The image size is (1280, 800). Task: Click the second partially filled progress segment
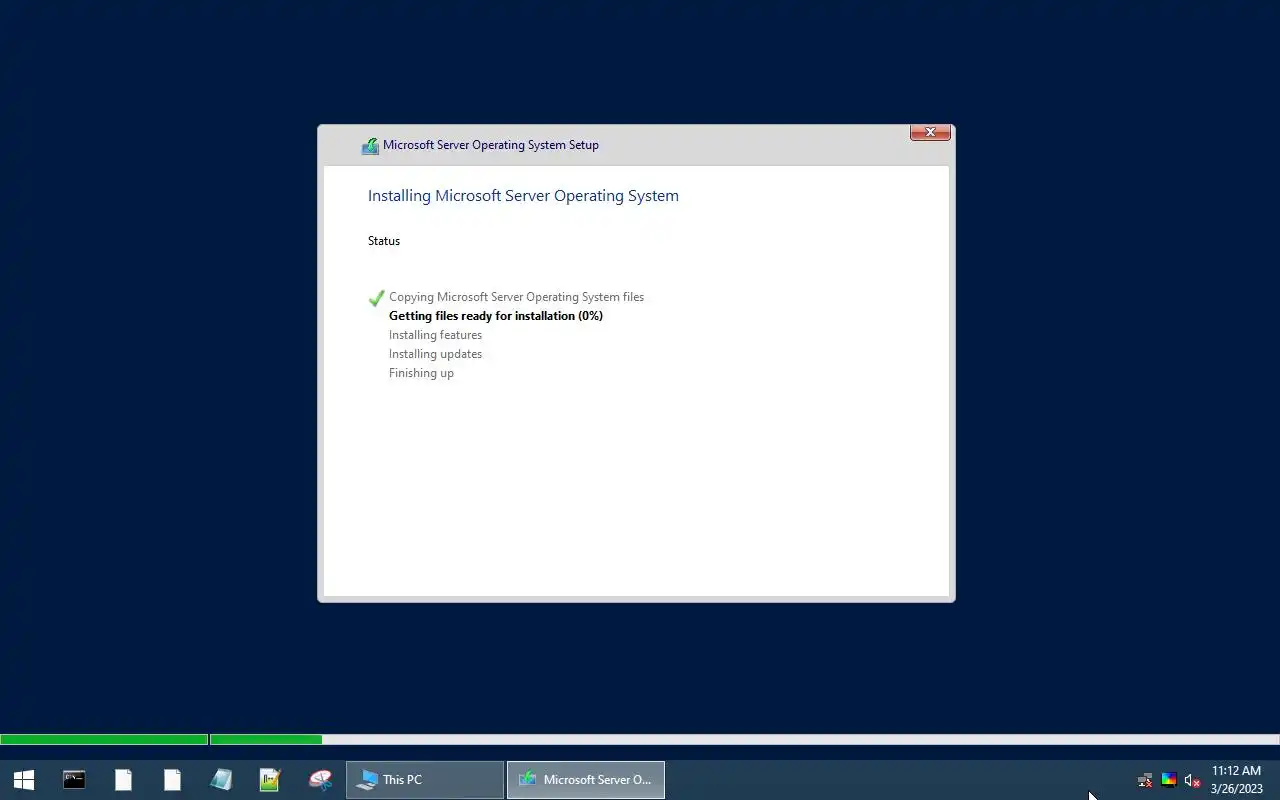[266, 740]
